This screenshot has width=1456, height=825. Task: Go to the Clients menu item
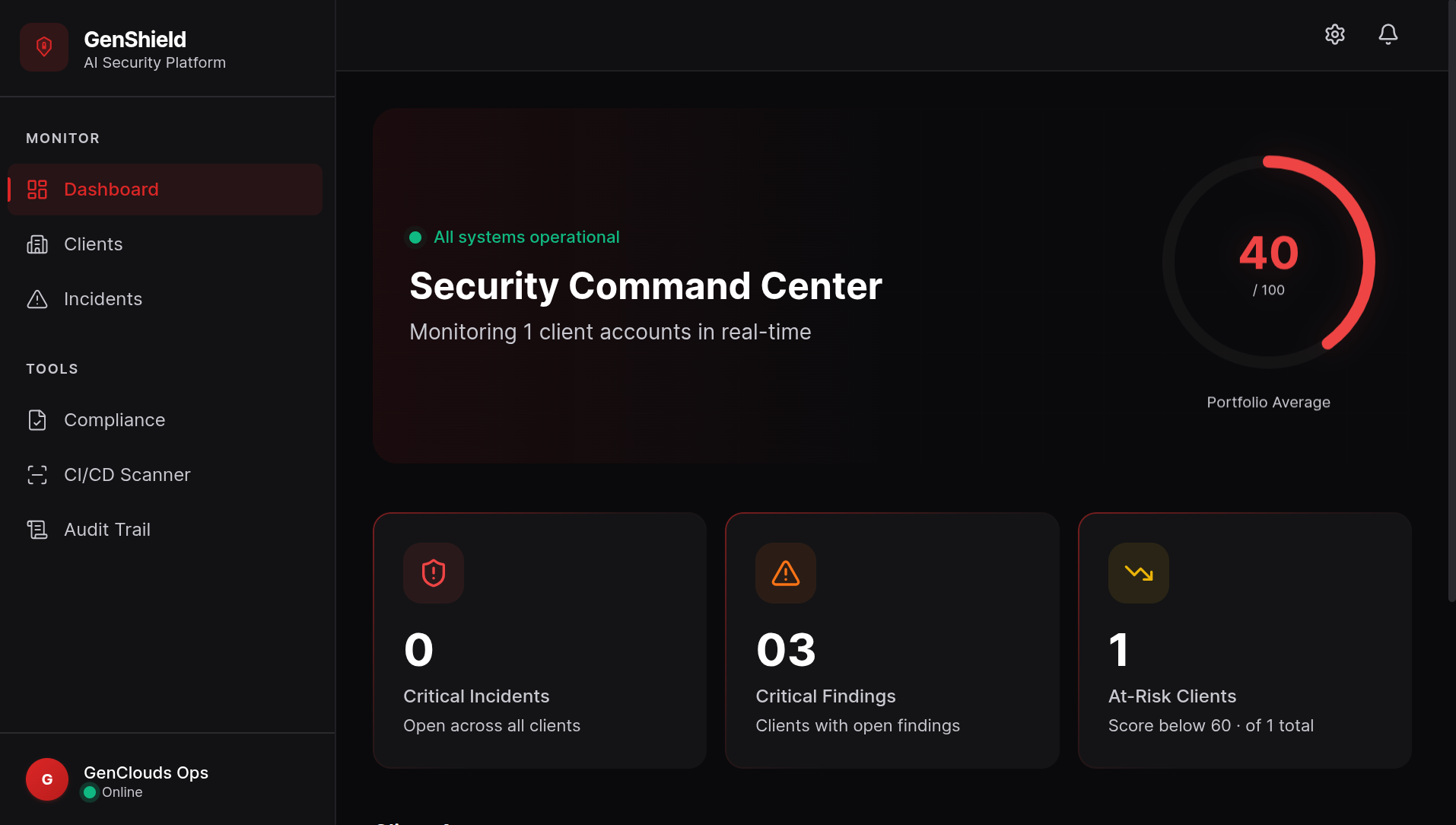pyautogui.click(x=165, y=244)
